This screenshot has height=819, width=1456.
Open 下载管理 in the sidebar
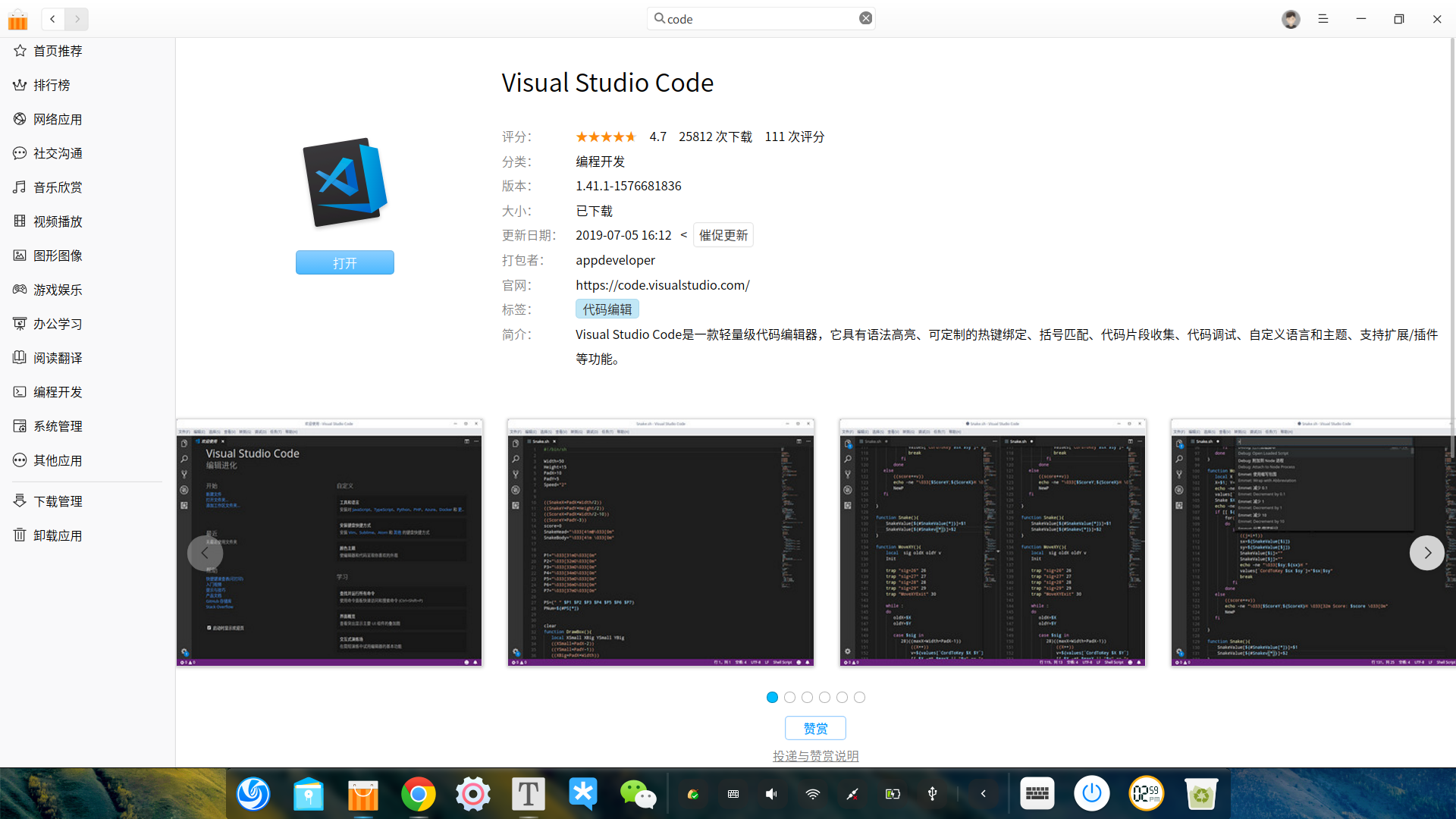pyautogui.click(x=58, y=500)
